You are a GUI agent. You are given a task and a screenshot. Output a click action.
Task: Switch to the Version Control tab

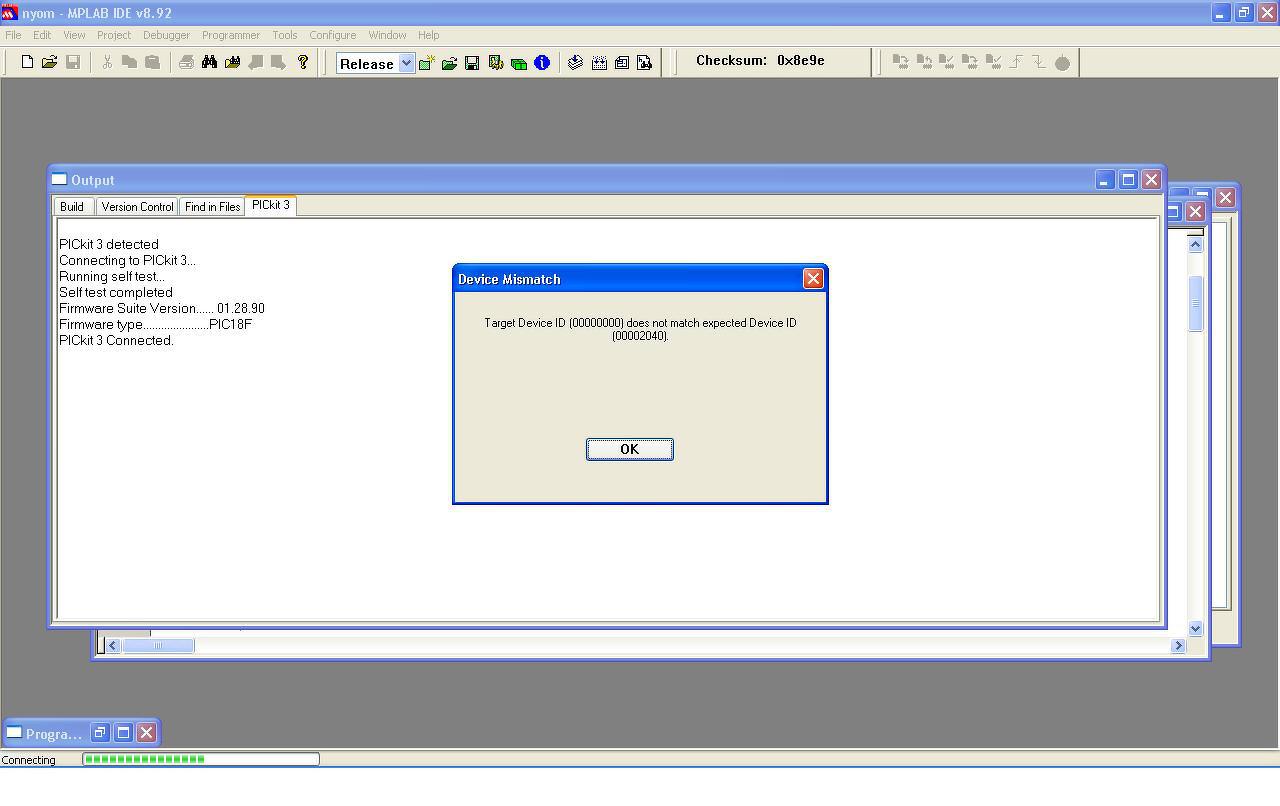click(137, 206)
